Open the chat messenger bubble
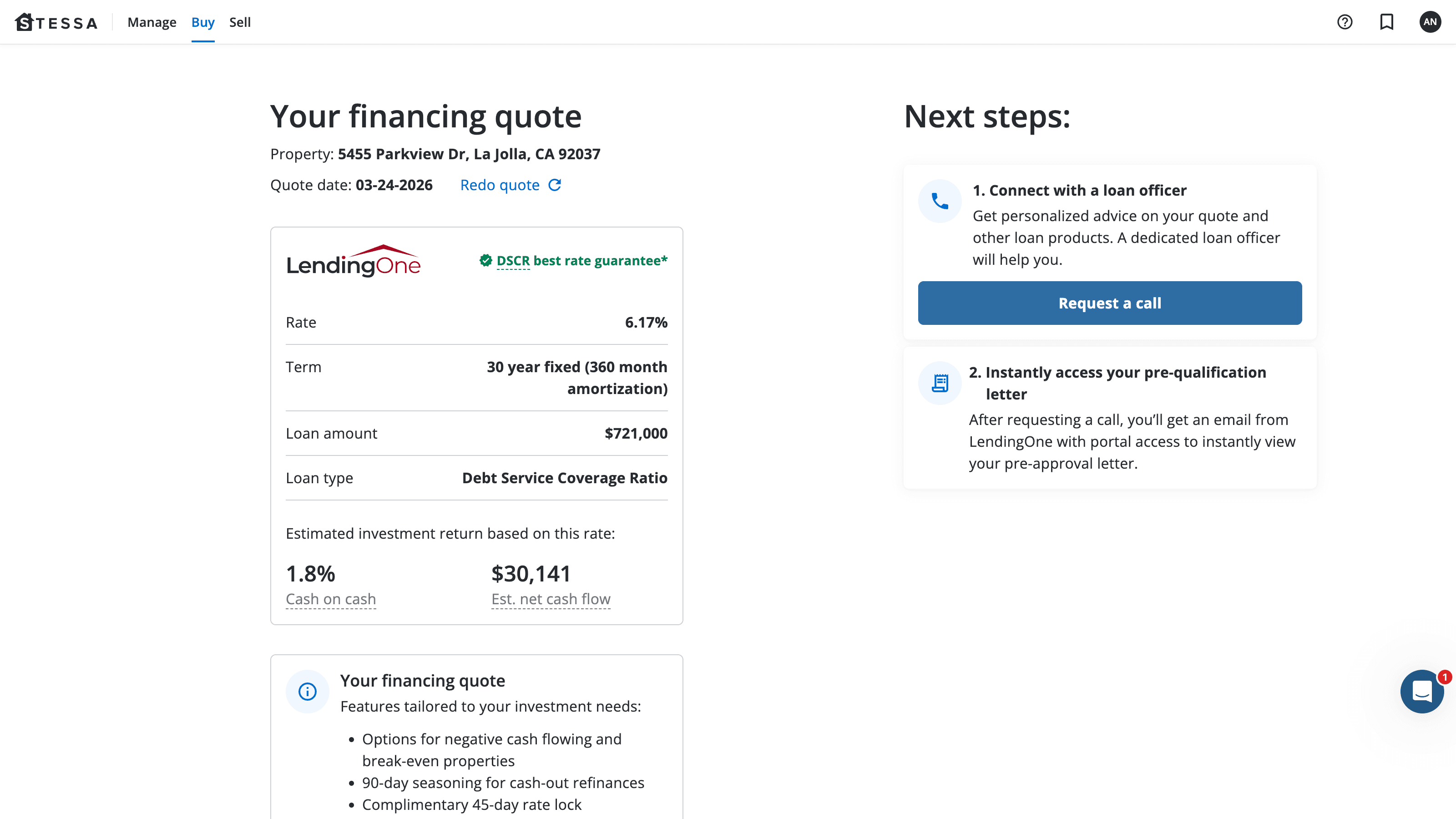This screenshot has width=1456, height=819. coord(1423,691)
